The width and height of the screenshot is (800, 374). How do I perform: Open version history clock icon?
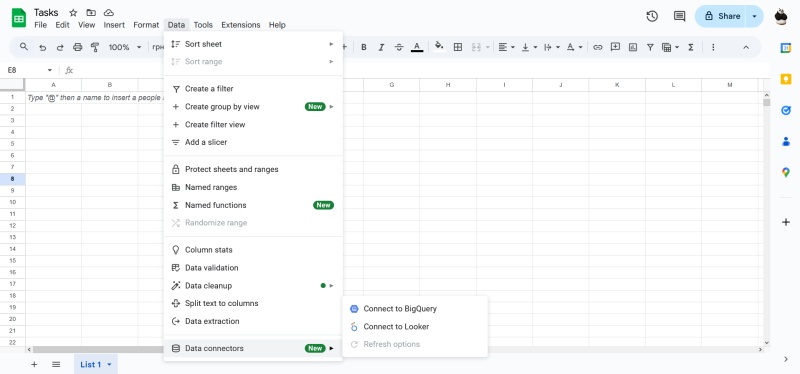[x=652, y=16]
